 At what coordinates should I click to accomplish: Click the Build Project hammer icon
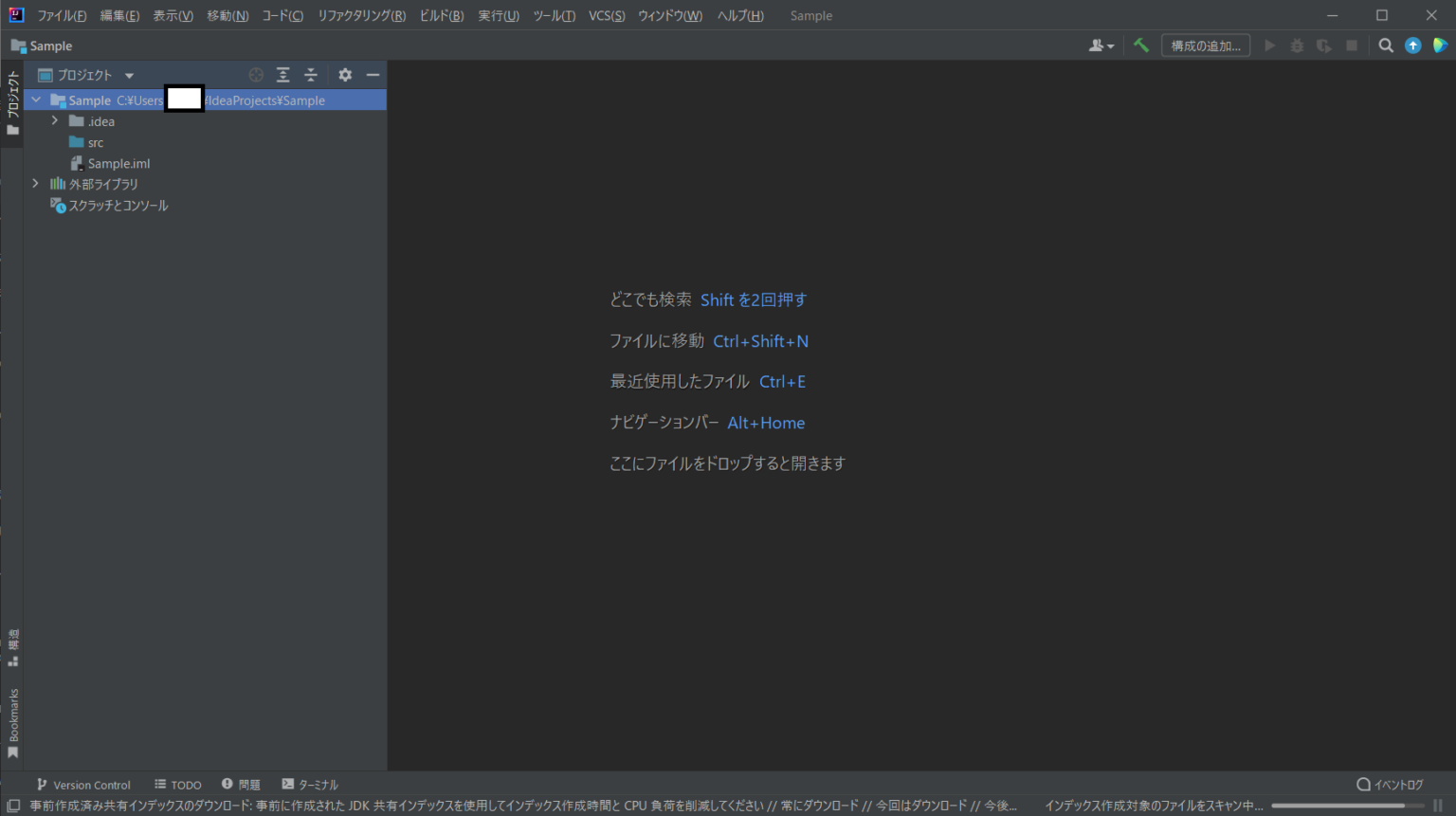(1140, 45)
